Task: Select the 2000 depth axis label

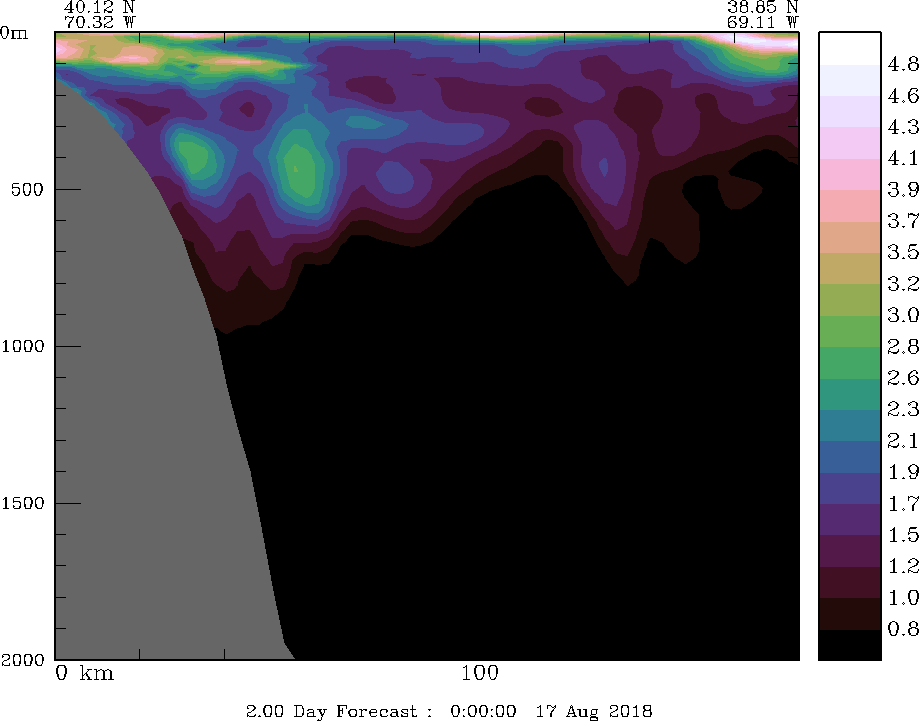Action: (x=23, y=660)
